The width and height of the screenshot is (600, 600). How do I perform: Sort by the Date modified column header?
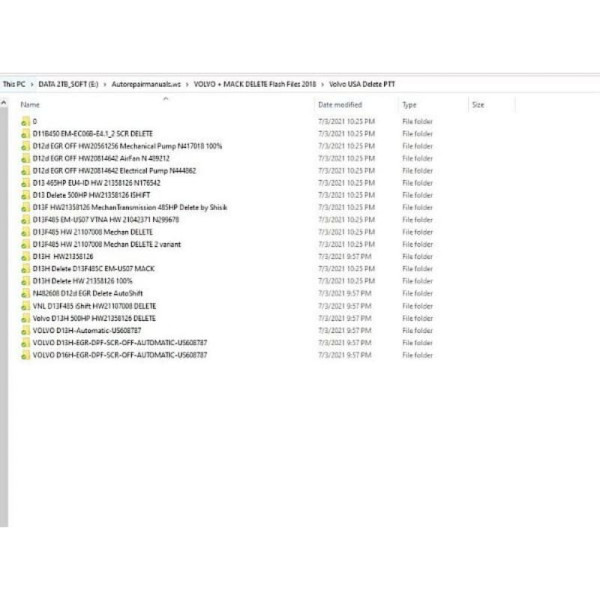[x=340, y=104]
